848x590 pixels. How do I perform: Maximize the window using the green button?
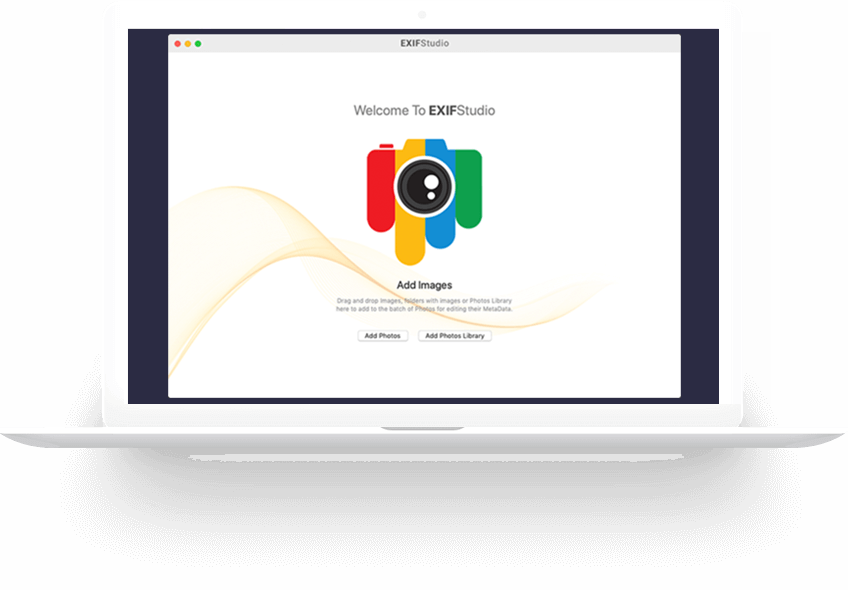pos(198,44)
